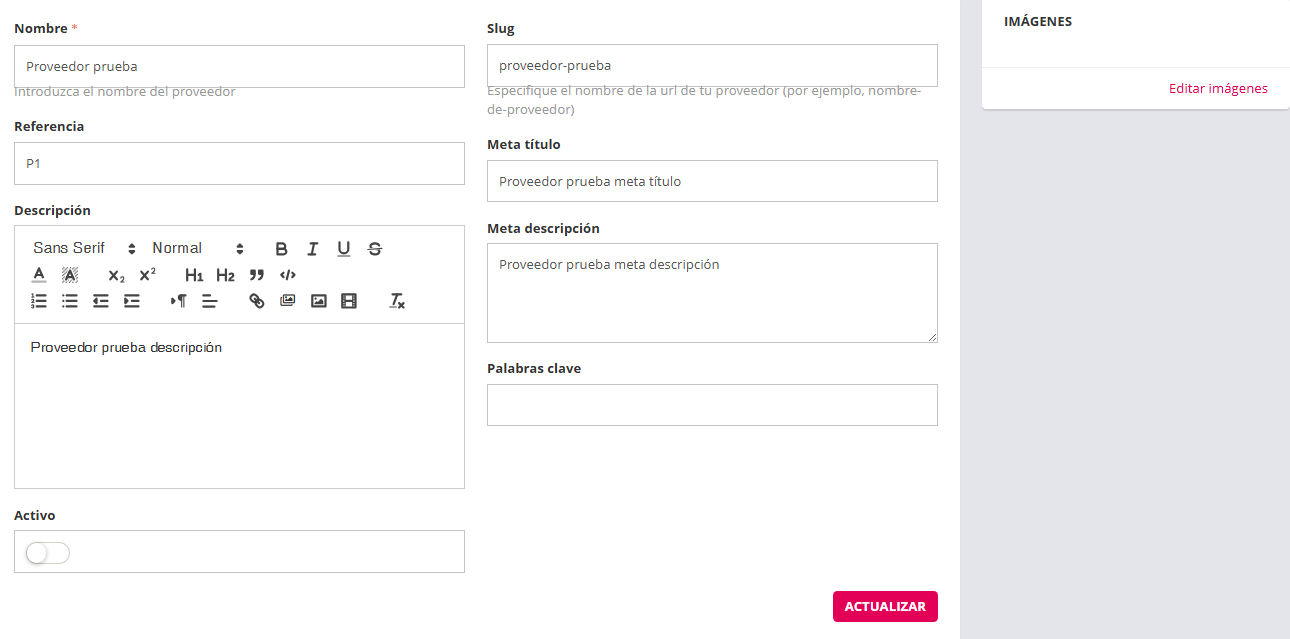Apply italic formatting in the editor
The height and width of the screenshot is (639, 1290).
[312, 249]
